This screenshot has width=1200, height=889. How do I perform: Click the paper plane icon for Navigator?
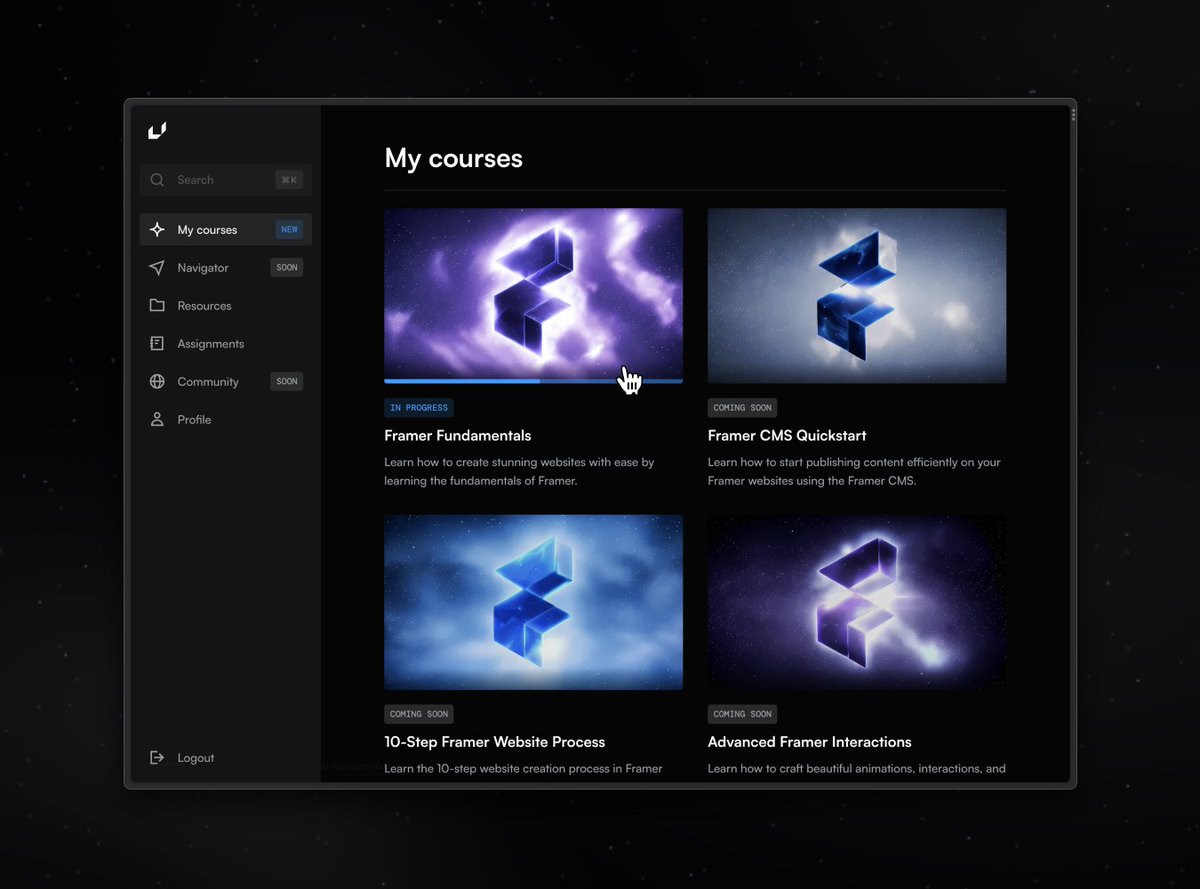[157, 267]
